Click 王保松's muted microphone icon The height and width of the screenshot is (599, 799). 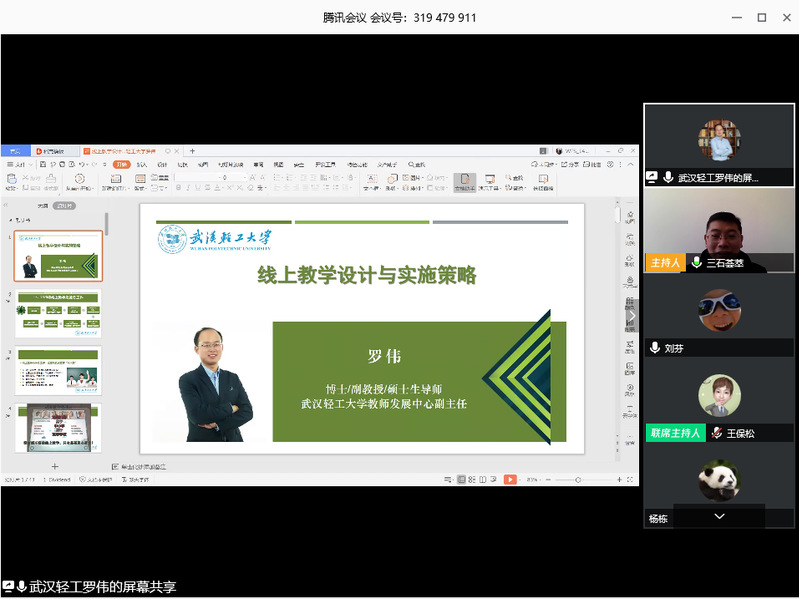coord(716,433)
